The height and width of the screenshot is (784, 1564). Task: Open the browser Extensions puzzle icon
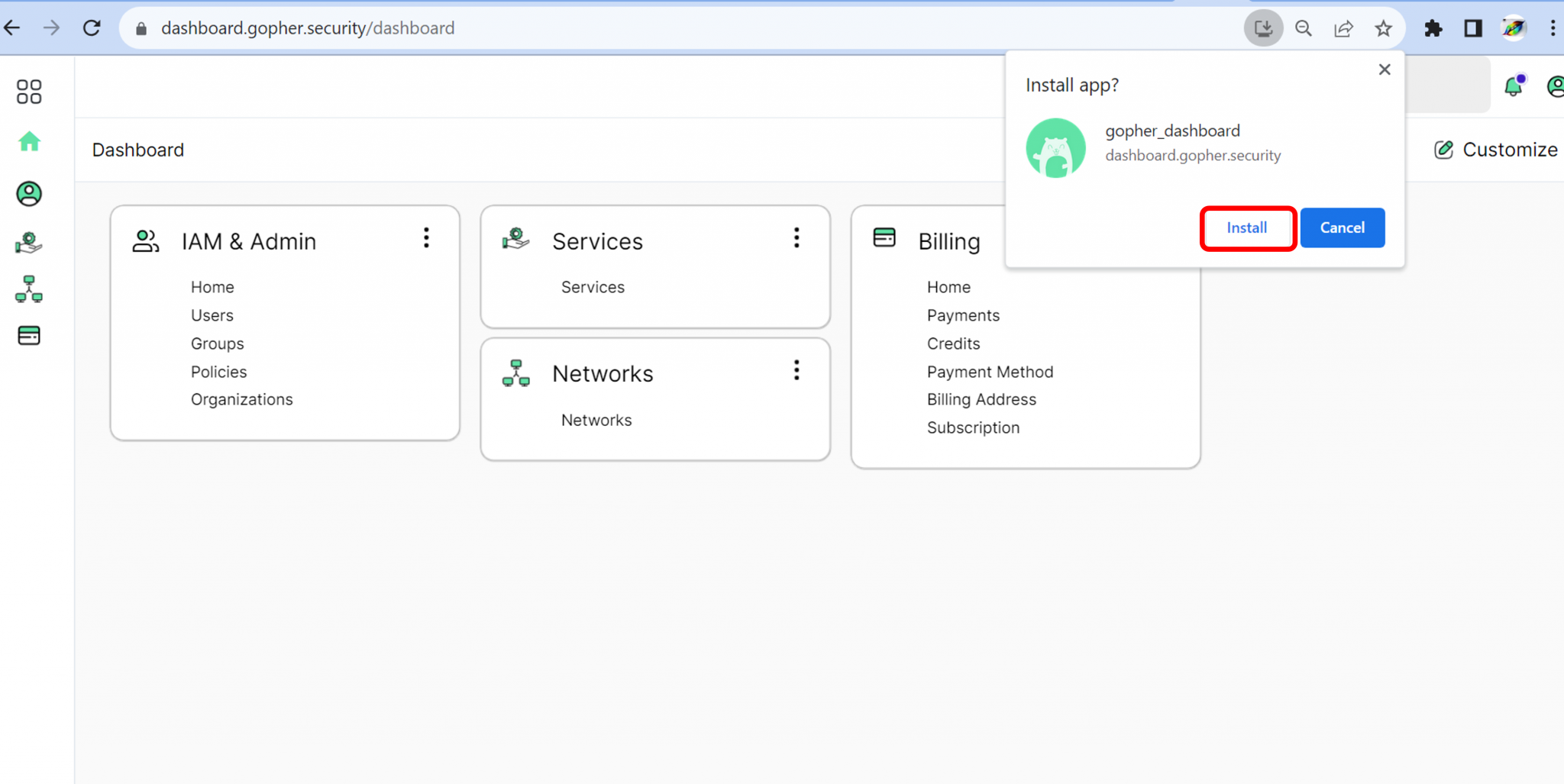pos(1433,28)
